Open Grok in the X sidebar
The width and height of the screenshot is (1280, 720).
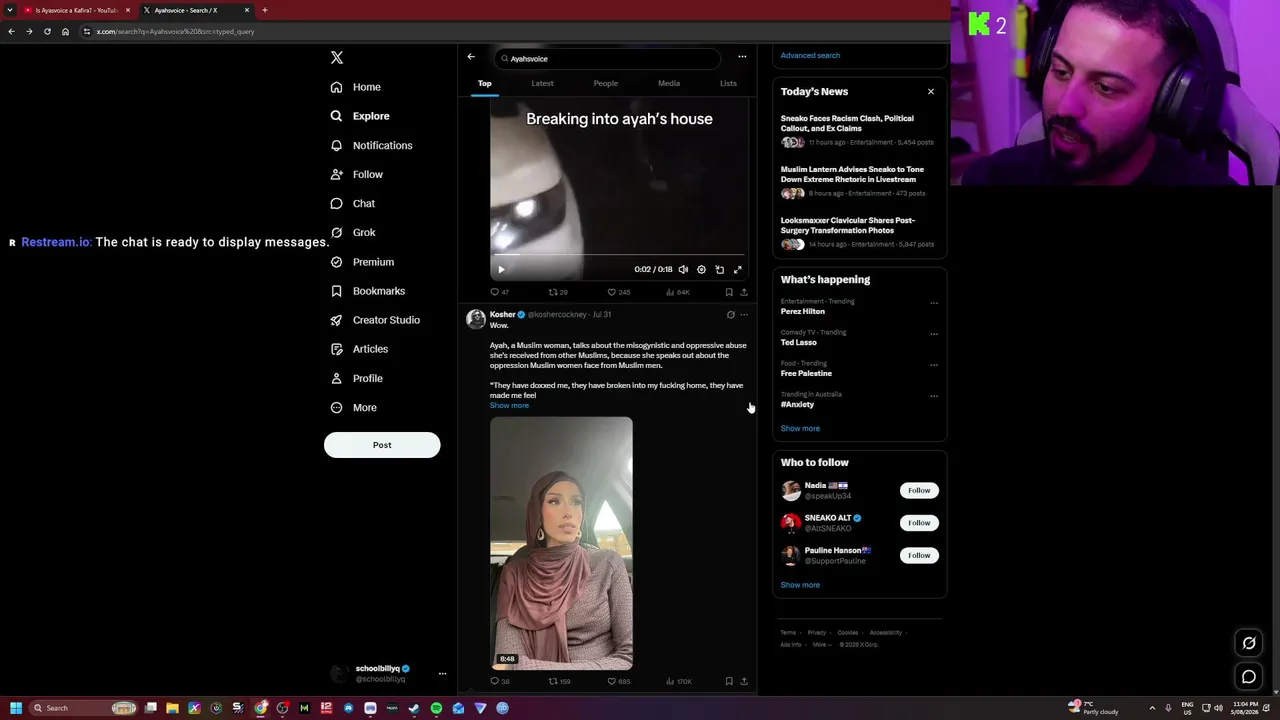[x=353, y=233]
